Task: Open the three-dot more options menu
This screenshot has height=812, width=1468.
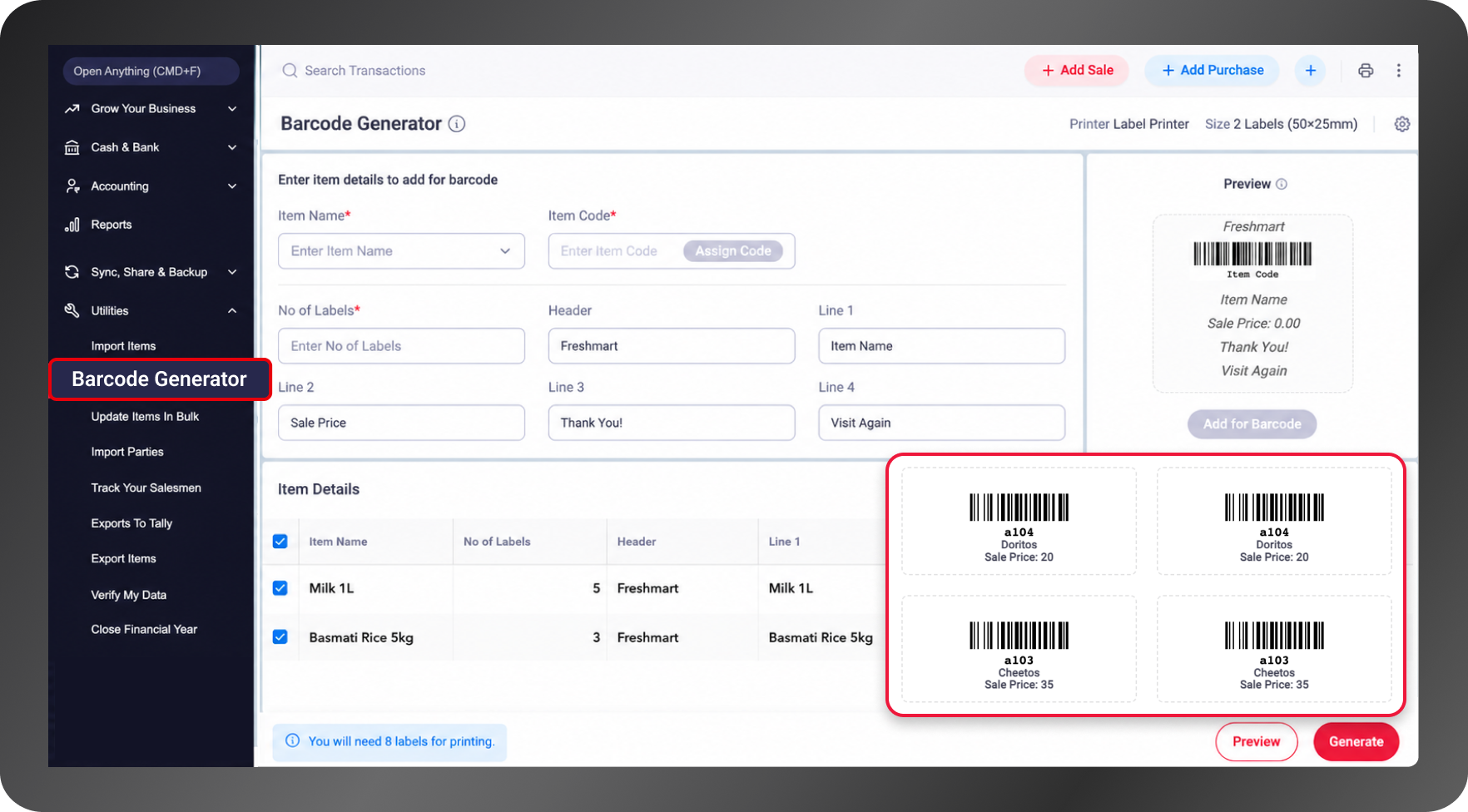Action: coord(1399,71)
